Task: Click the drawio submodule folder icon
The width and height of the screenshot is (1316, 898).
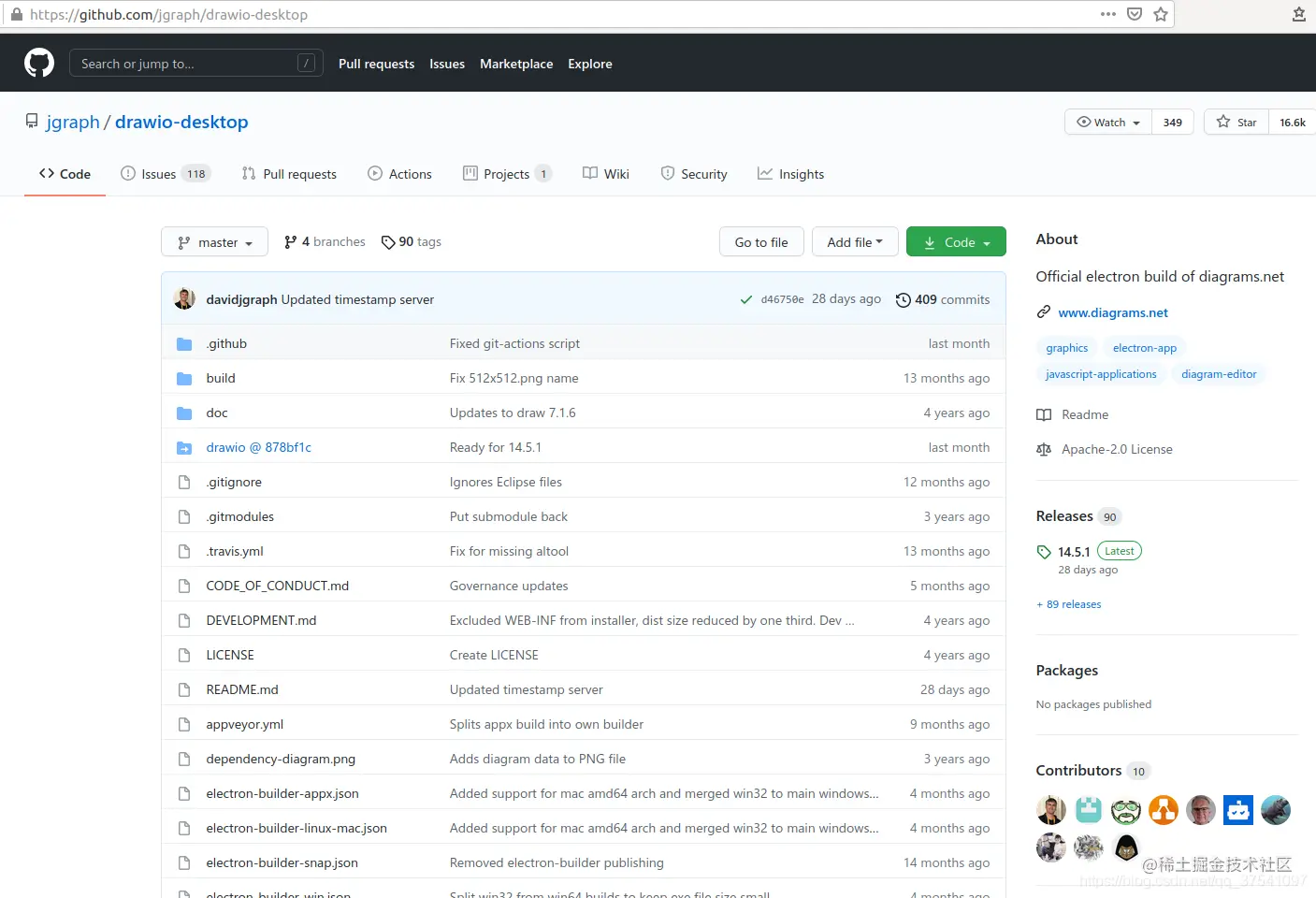Action: 184,447
